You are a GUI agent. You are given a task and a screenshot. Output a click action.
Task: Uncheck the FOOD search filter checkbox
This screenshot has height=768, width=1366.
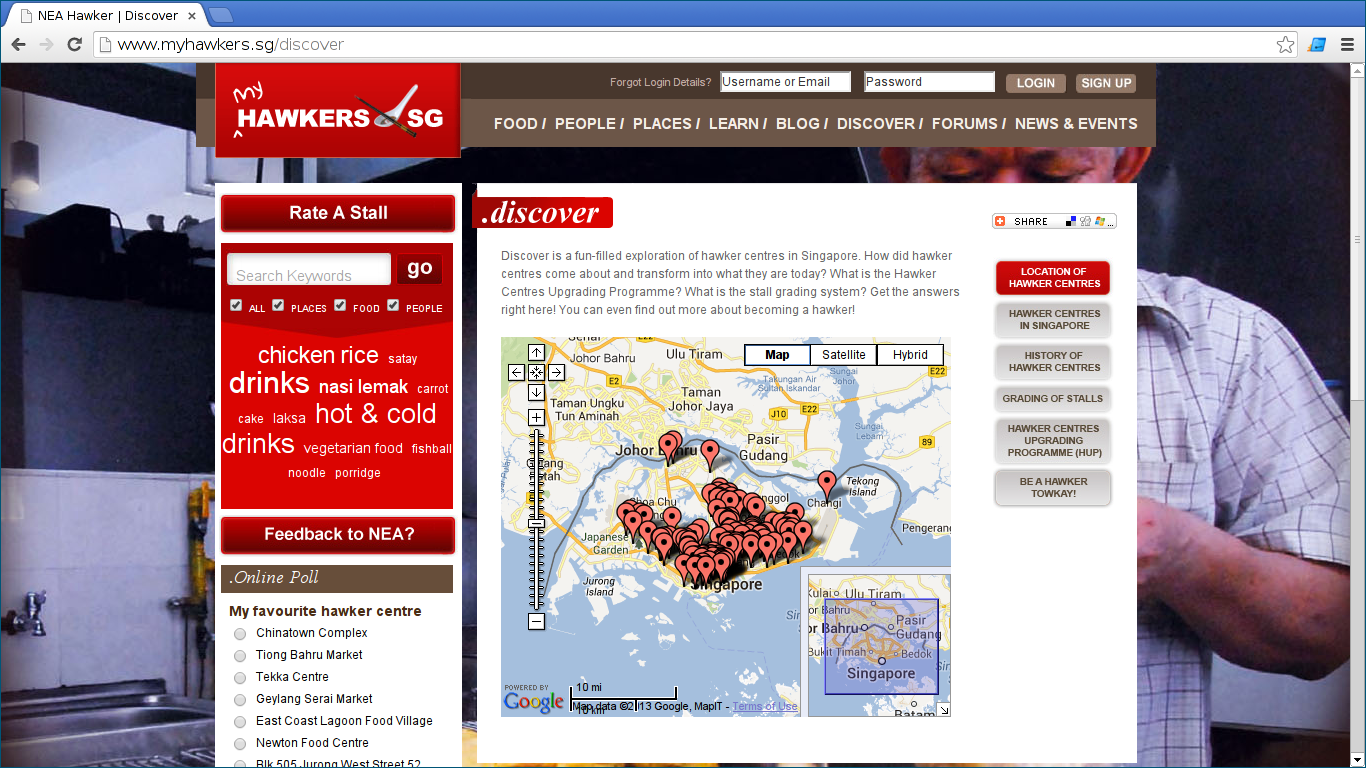click(340, 305)
